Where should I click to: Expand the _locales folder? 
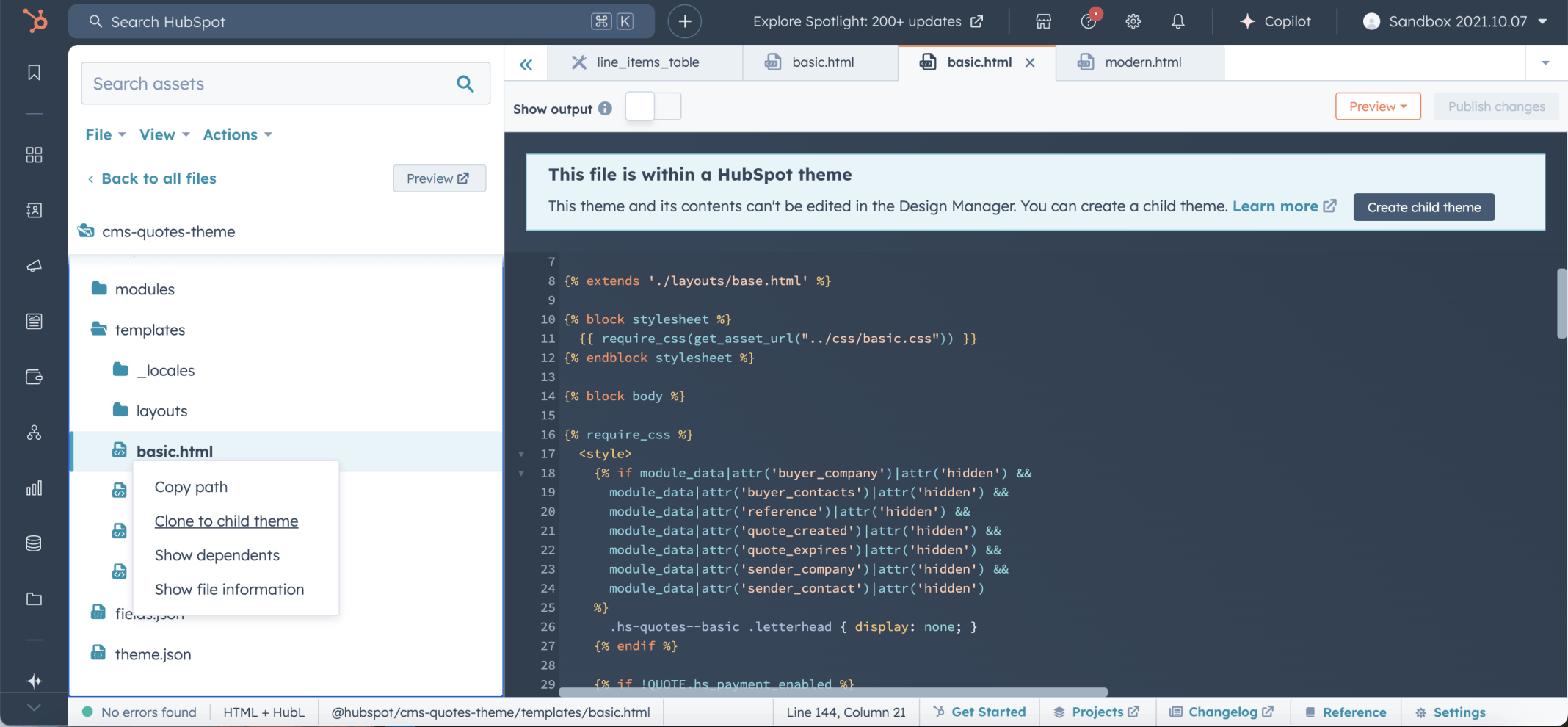click(x=154, y=370)
